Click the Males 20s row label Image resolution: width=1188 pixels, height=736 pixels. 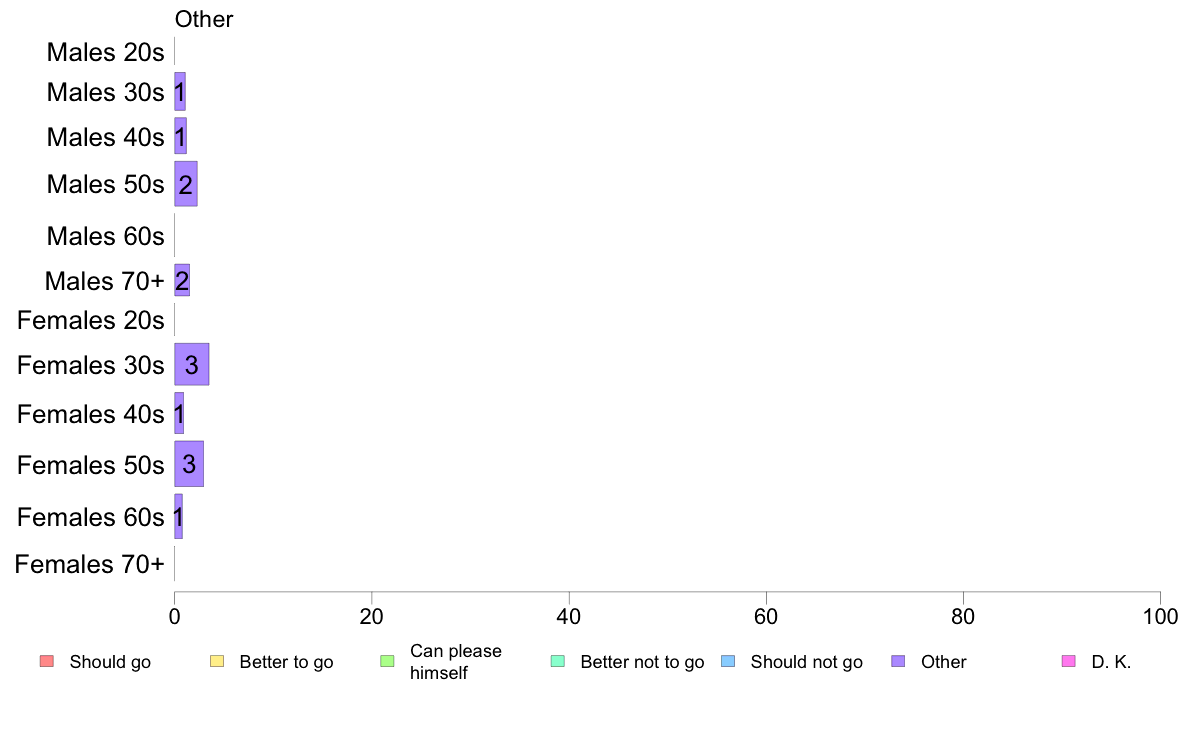(105, 52)
